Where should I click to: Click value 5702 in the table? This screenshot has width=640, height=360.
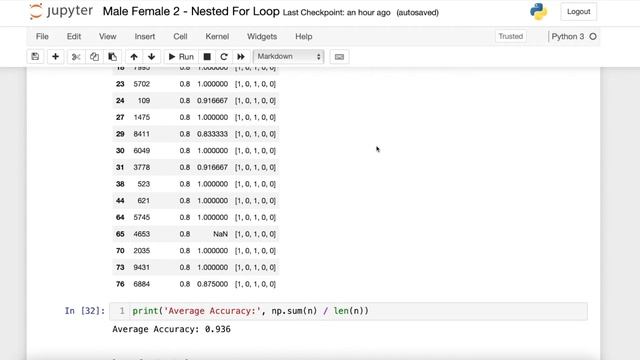(142, 84)
